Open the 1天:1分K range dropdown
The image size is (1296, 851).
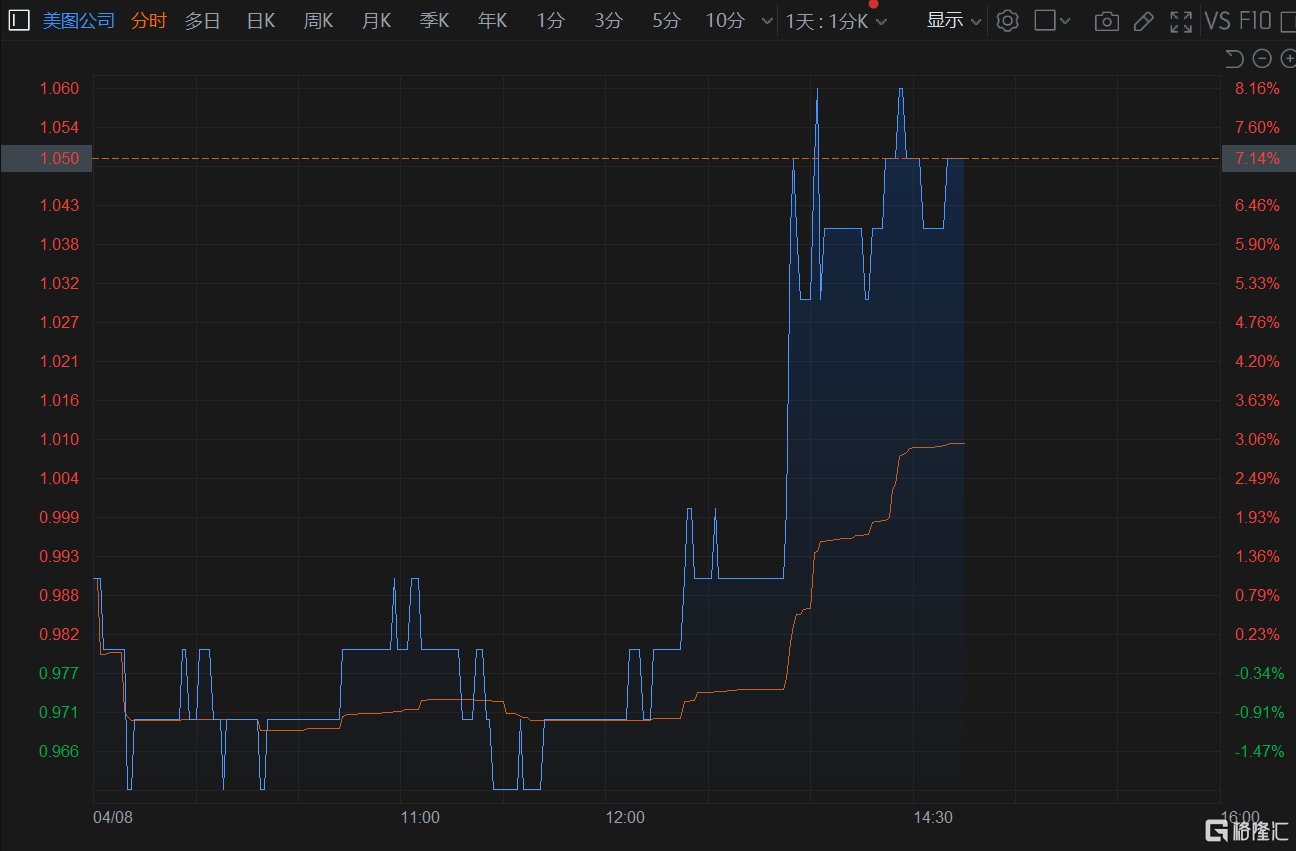tap(836, 21)
